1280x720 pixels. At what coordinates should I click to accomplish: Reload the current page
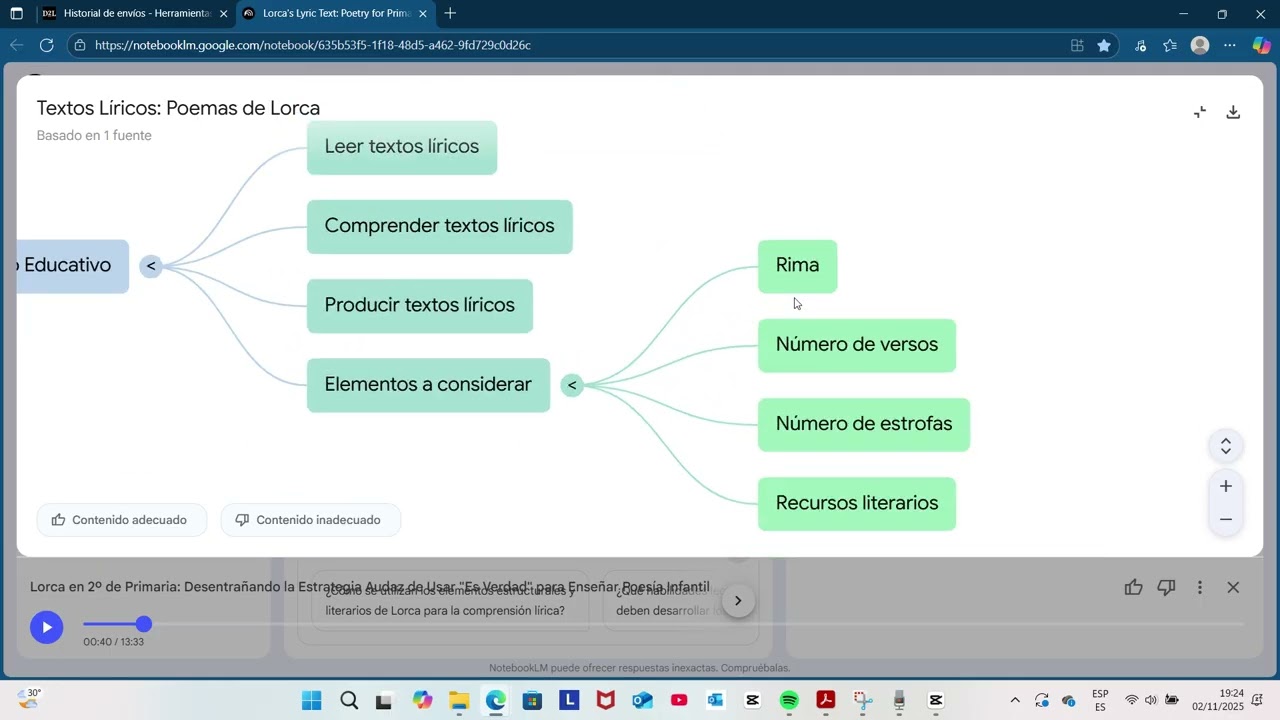(46, 45)
